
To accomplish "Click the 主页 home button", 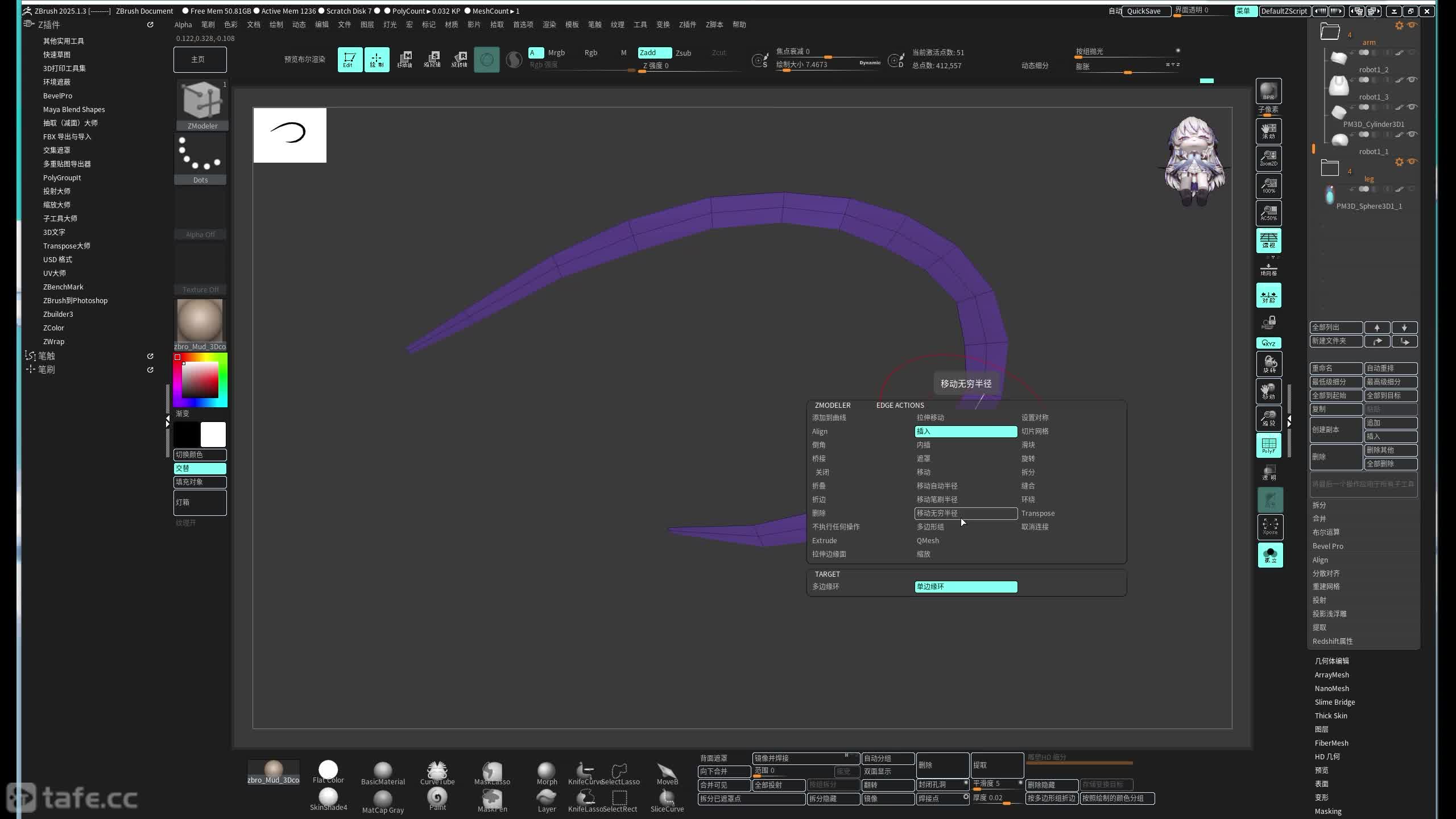I will (x=200, y=59).
